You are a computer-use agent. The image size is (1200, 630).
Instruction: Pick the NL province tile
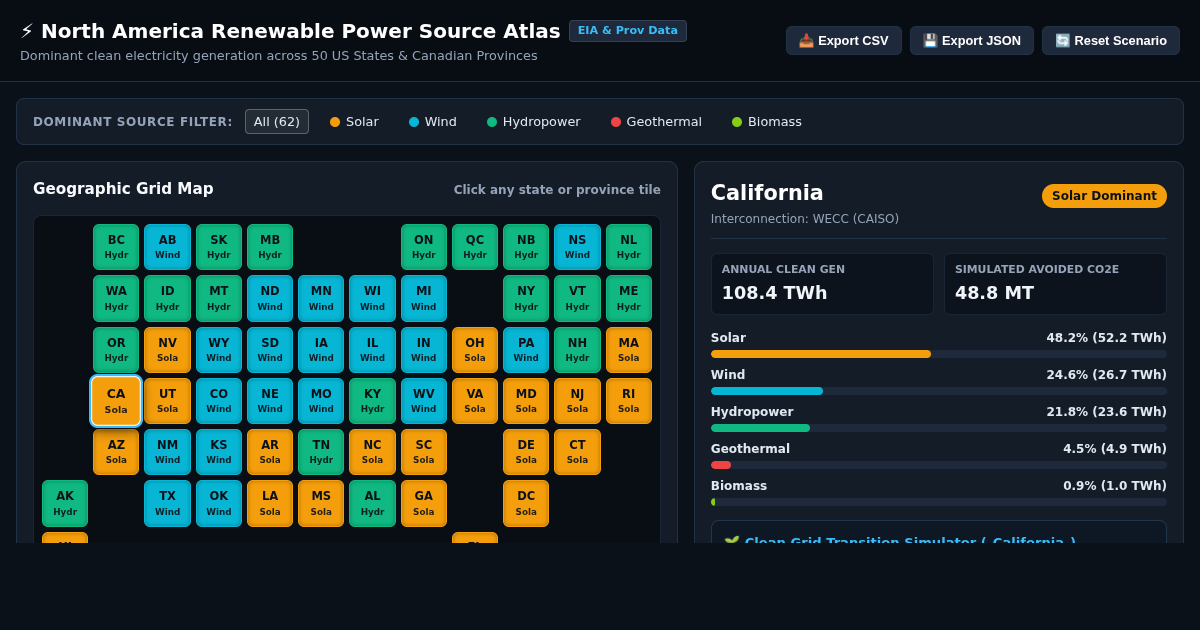point(629,247)
